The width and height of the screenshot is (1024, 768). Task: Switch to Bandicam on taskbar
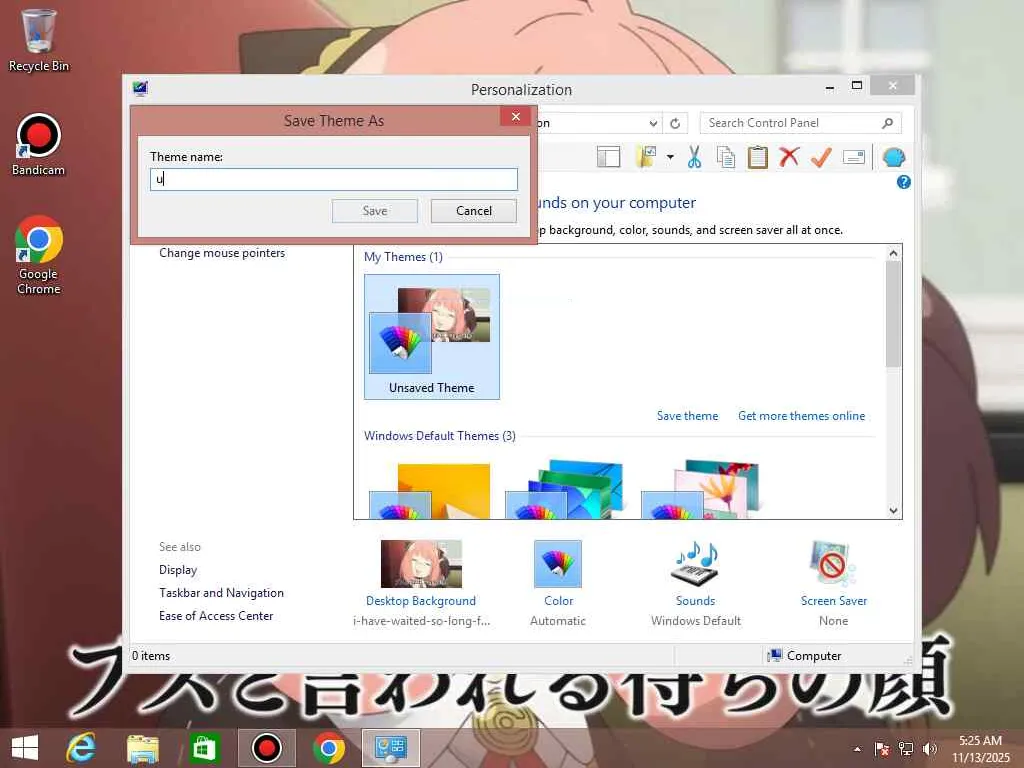coord(266,748)
